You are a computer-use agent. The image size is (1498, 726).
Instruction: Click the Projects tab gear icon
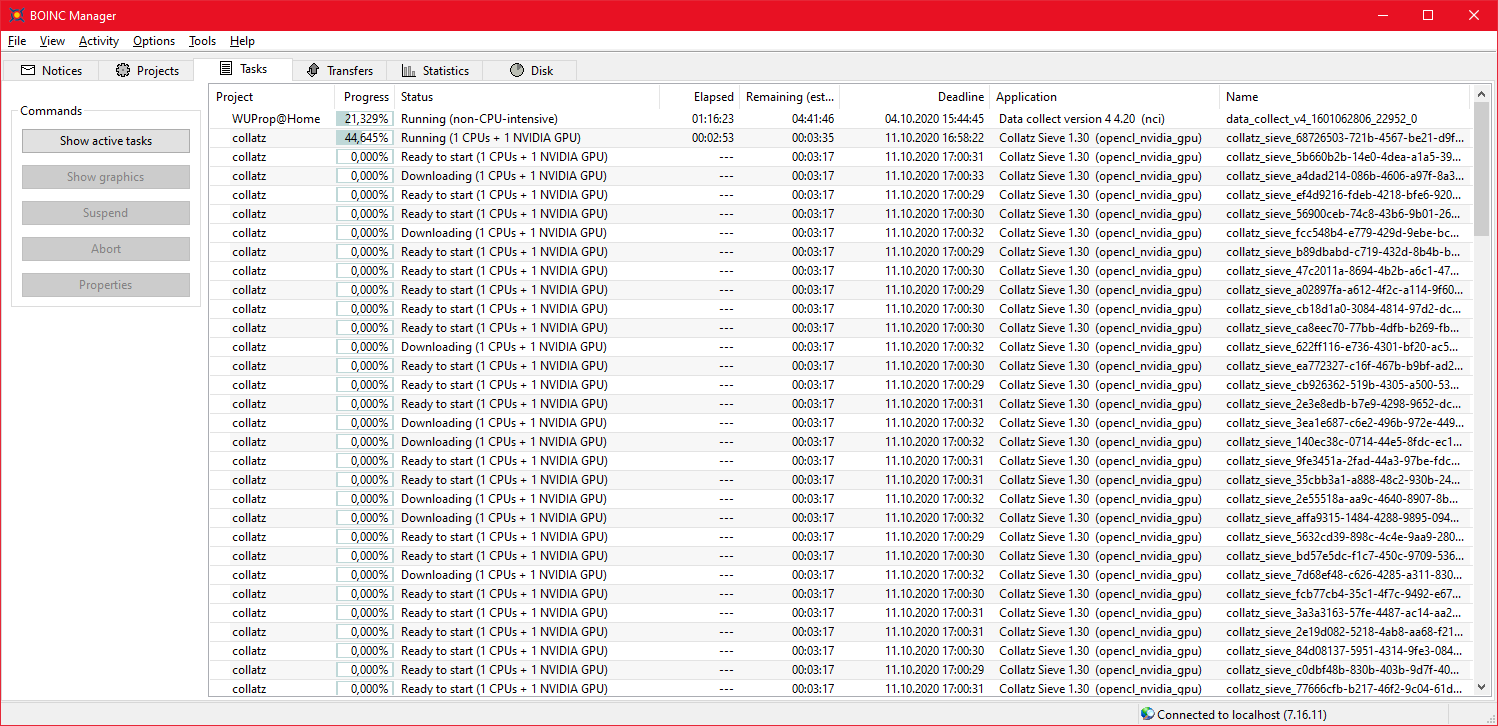point(123,71)
